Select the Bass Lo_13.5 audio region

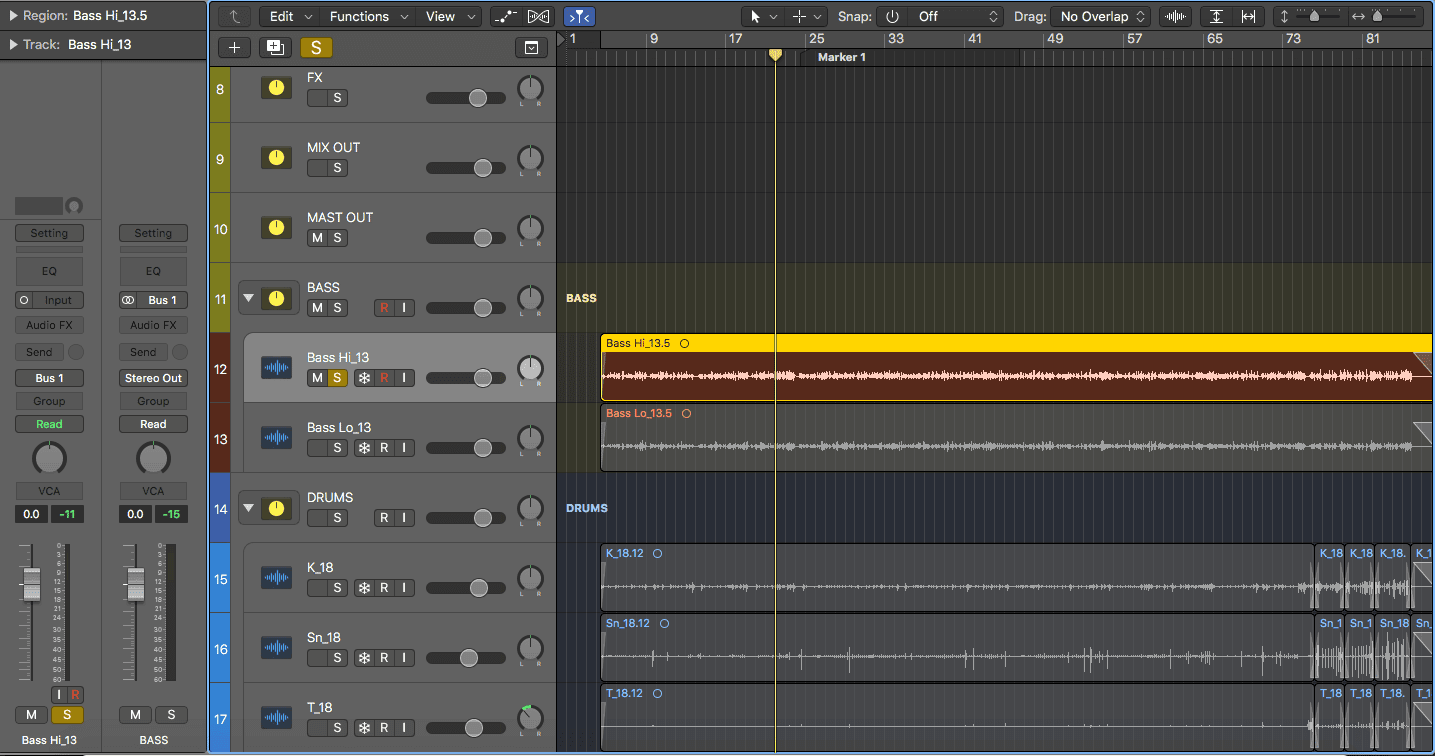pyautogui.click(x=1016, y=438)
